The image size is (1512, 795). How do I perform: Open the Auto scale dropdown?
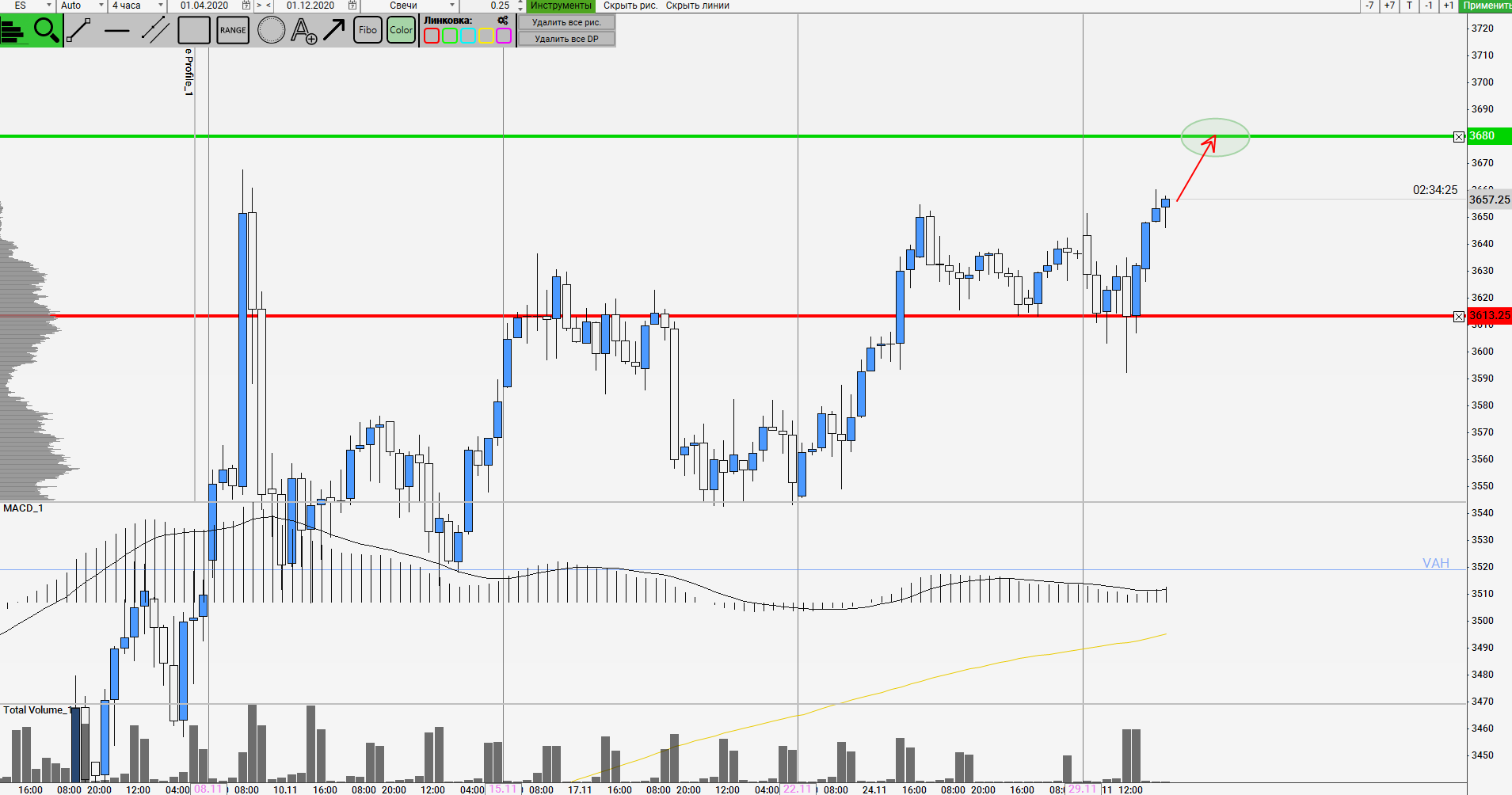click(x=82, y=6)
